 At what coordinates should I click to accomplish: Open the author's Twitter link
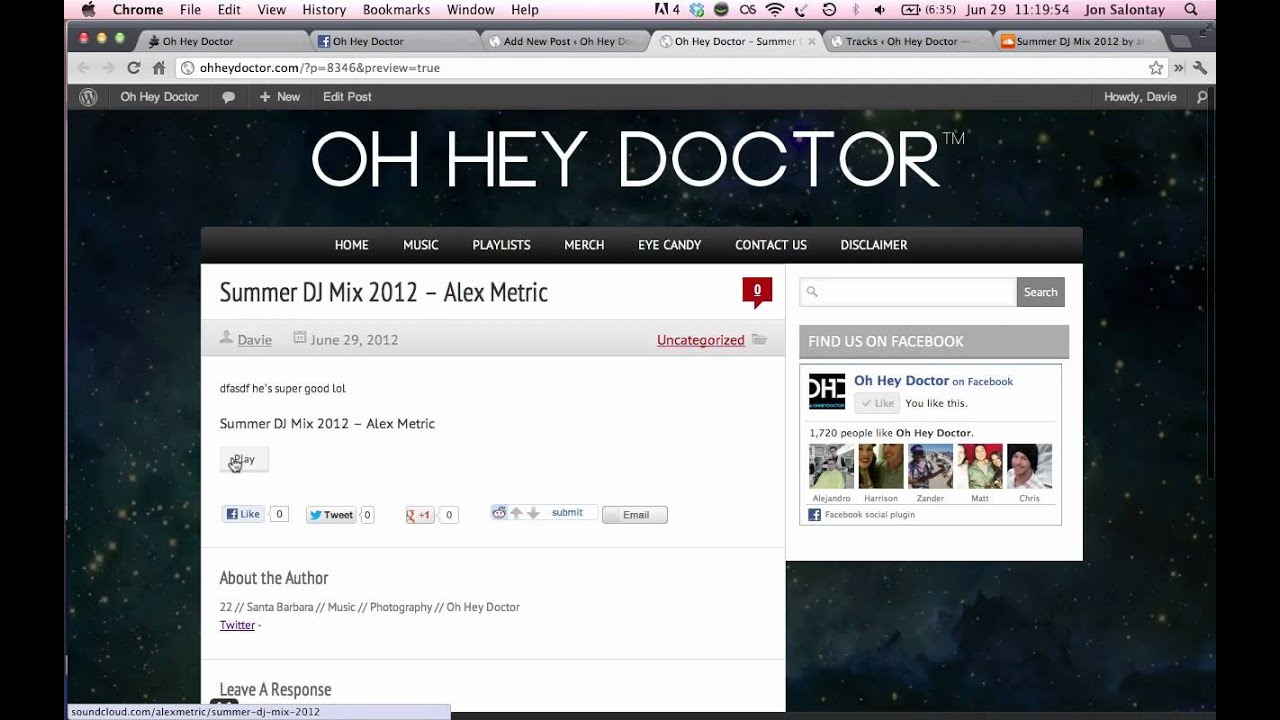click(237, 625)
